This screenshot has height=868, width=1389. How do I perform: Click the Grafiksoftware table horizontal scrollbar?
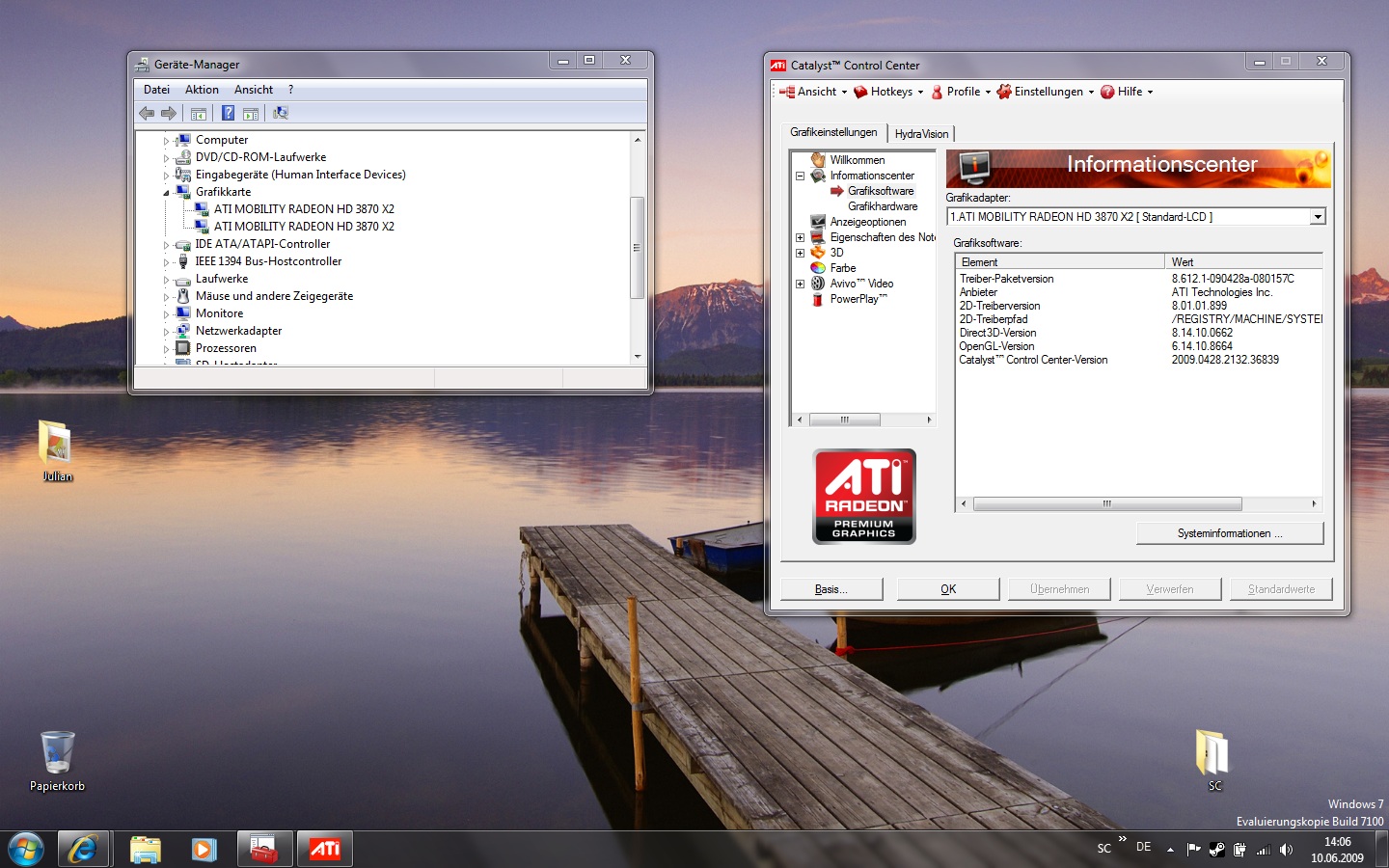click(x=1107, y=503)
